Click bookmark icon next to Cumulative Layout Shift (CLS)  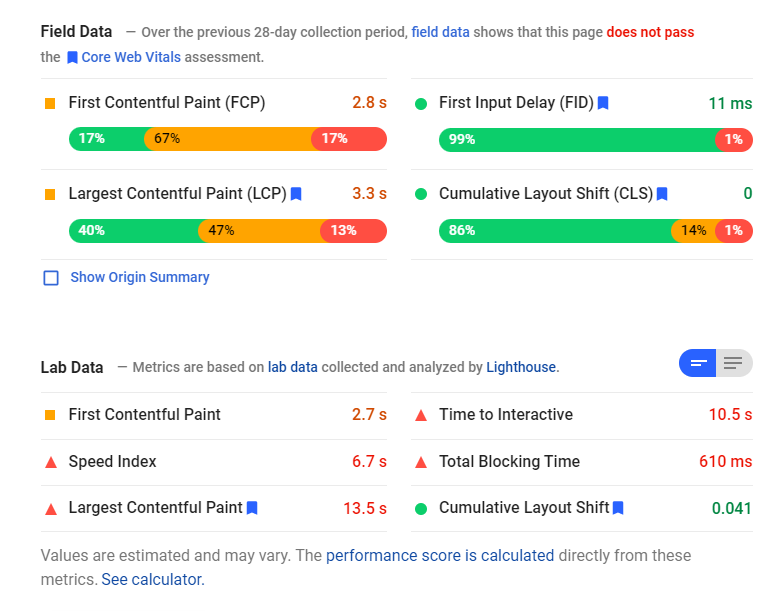click(x=661, y=194)
